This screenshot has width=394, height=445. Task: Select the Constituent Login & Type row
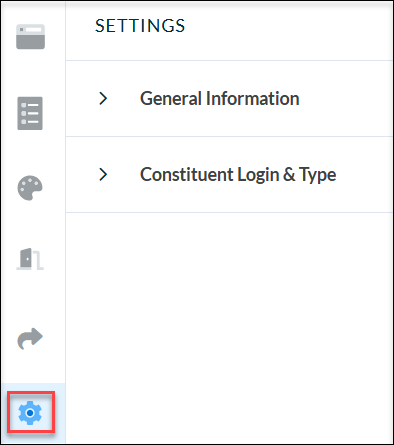click(x=229, y=174)
